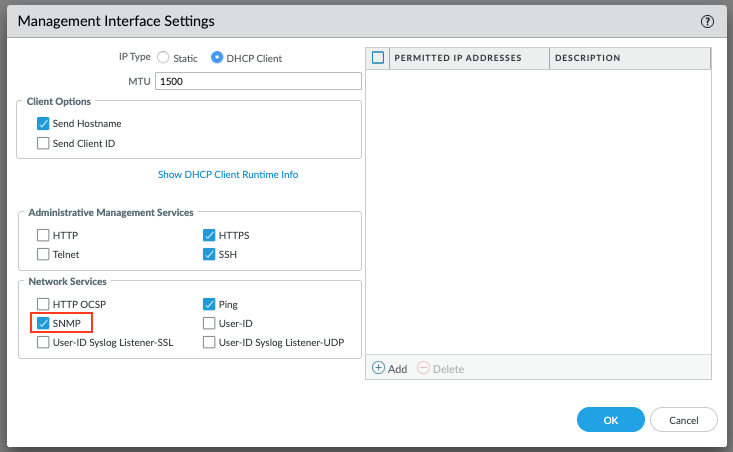Enable the HTTP OCSP network service
This screenshot has width=733, height=452.
(x=43, y=304)
